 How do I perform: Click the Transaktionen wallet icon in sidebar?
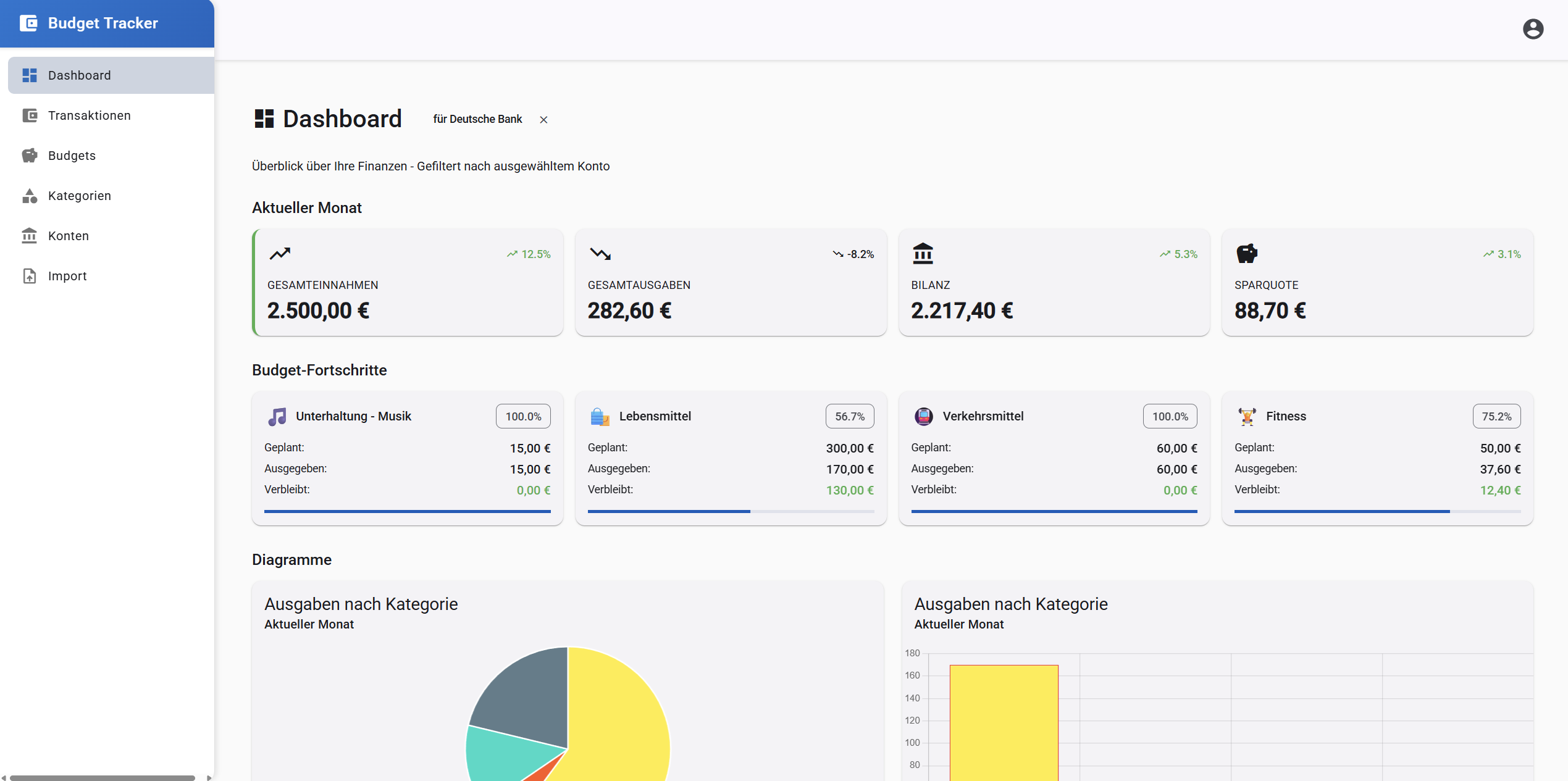[30, 115]
